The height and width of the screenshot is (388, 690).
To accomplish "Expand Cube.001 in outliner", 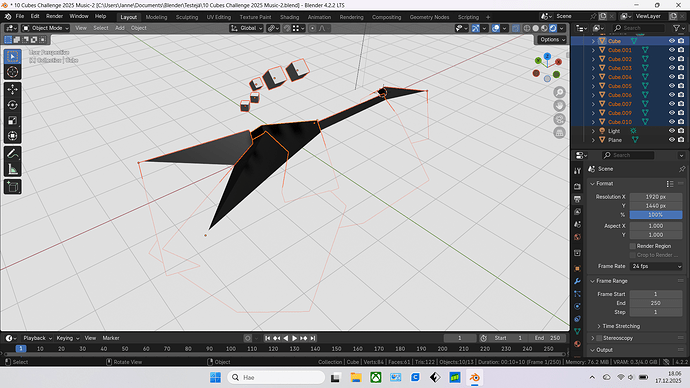I will point(593,50).
